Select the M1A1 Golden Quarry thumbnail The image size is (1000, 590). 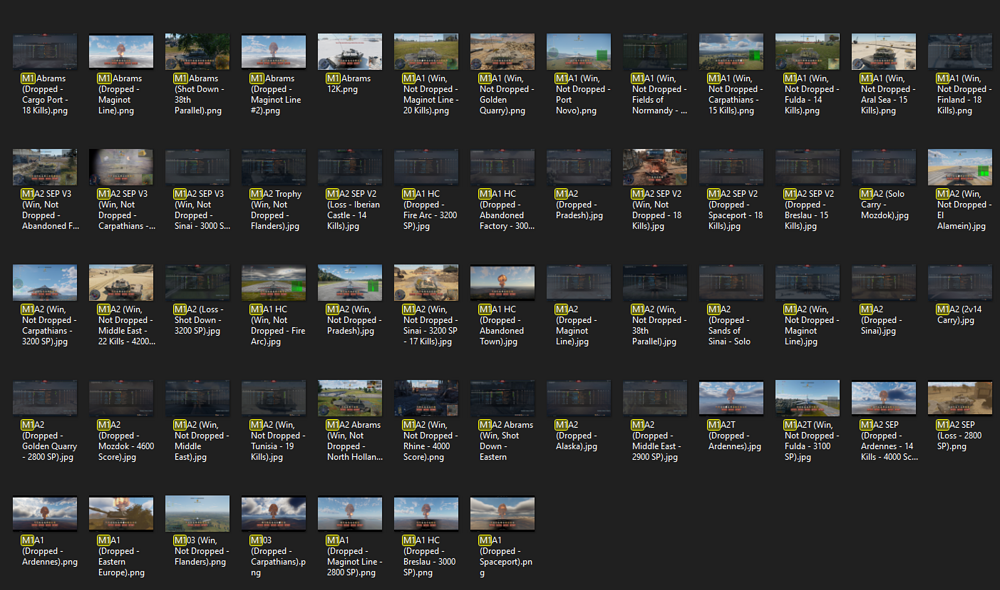pyautogui.click(x=502, y=52)
